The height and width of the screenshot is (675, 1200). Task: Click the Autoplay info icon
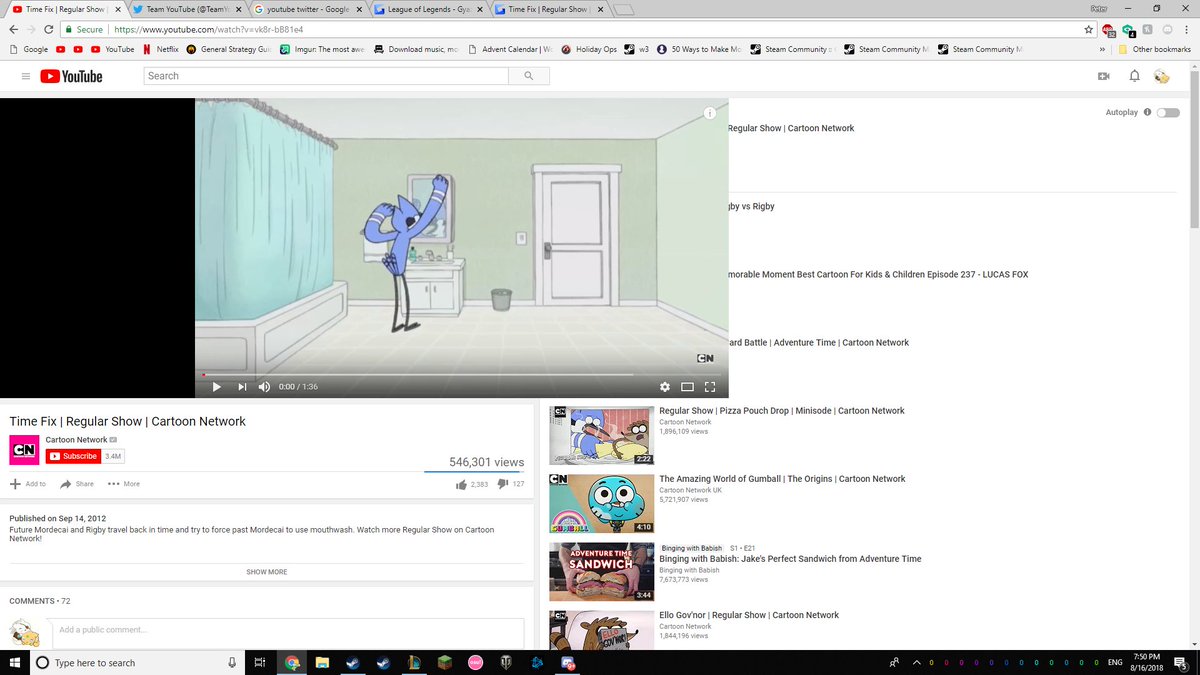1147,113
